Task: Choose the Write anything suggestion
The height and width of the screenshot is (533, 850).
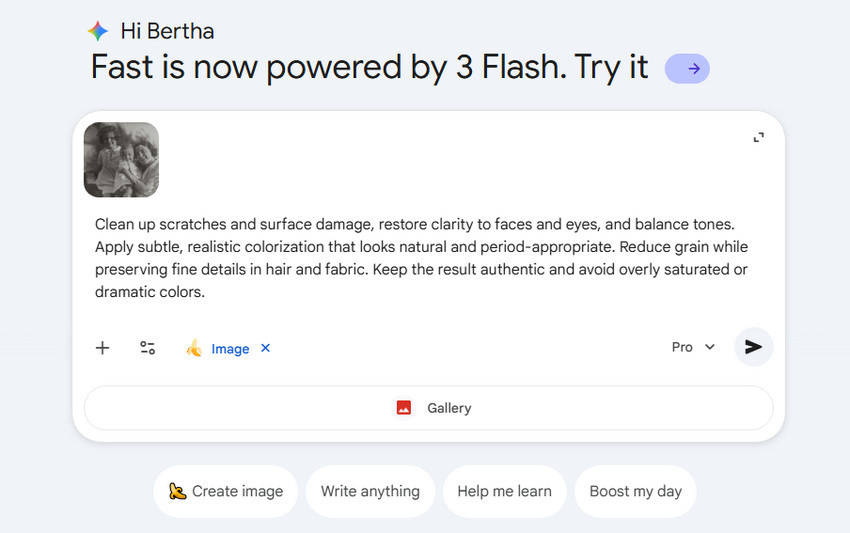Action: pos(370,491)
